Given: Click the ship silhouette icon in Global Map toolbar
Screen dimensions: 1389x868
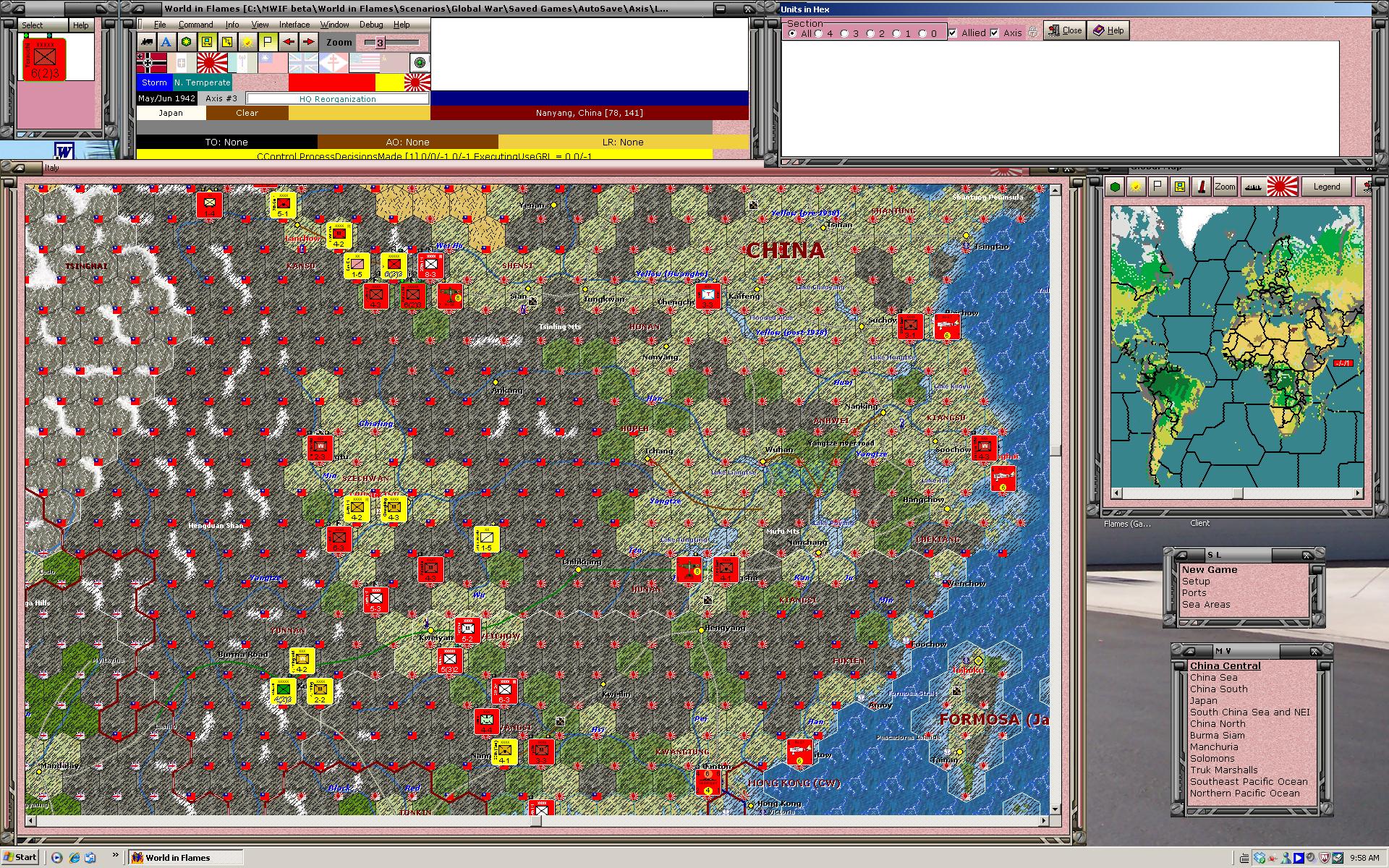Looking at the screenshot, I should click(x=1253, y=187).
